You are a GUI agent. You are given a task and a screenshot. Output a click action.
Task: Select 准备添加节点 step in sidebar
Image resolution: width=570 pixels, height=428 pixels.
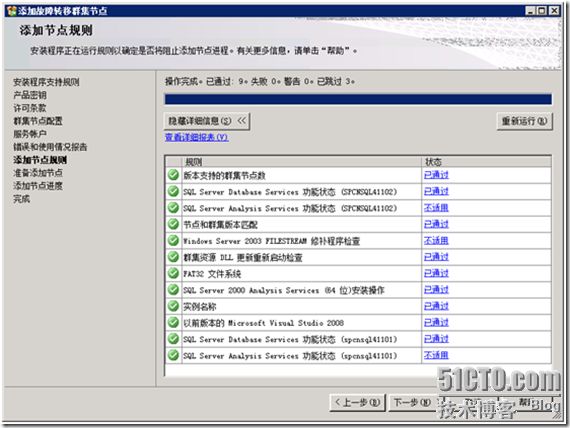click(38, 173)
